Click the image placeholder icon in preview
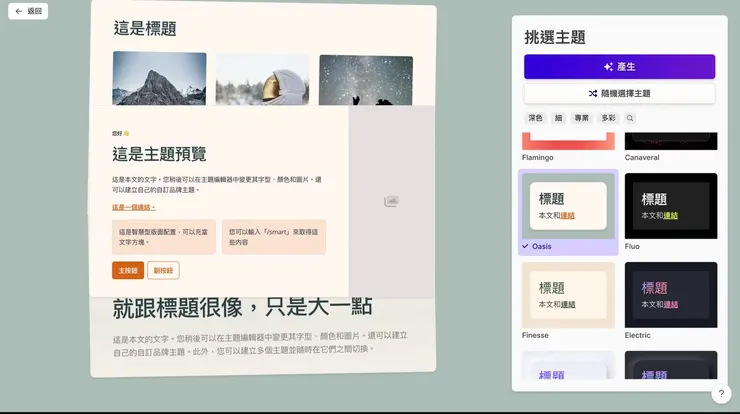The height and width of the screenshot is (414, 740). tap(391, 201)
